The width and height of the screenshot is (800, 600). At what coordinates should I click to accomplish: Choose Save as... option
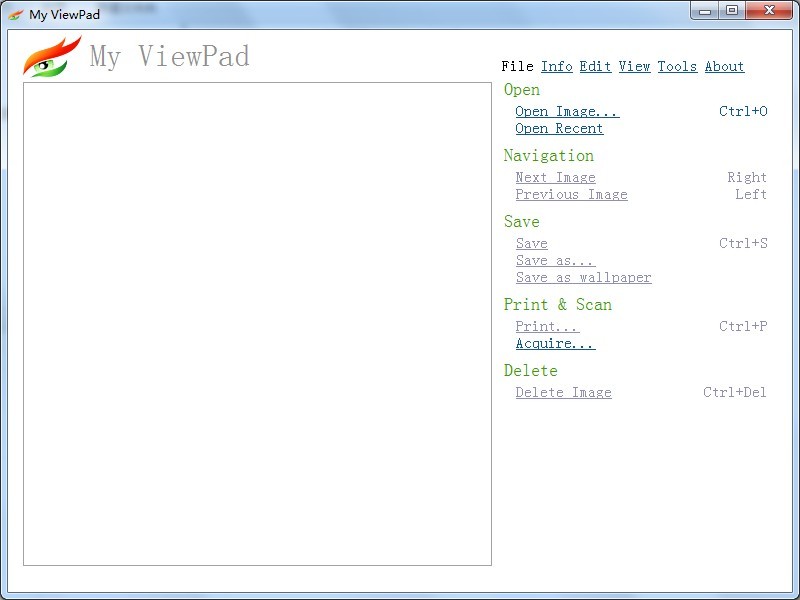pyautogui.click(x=554, y=260)
